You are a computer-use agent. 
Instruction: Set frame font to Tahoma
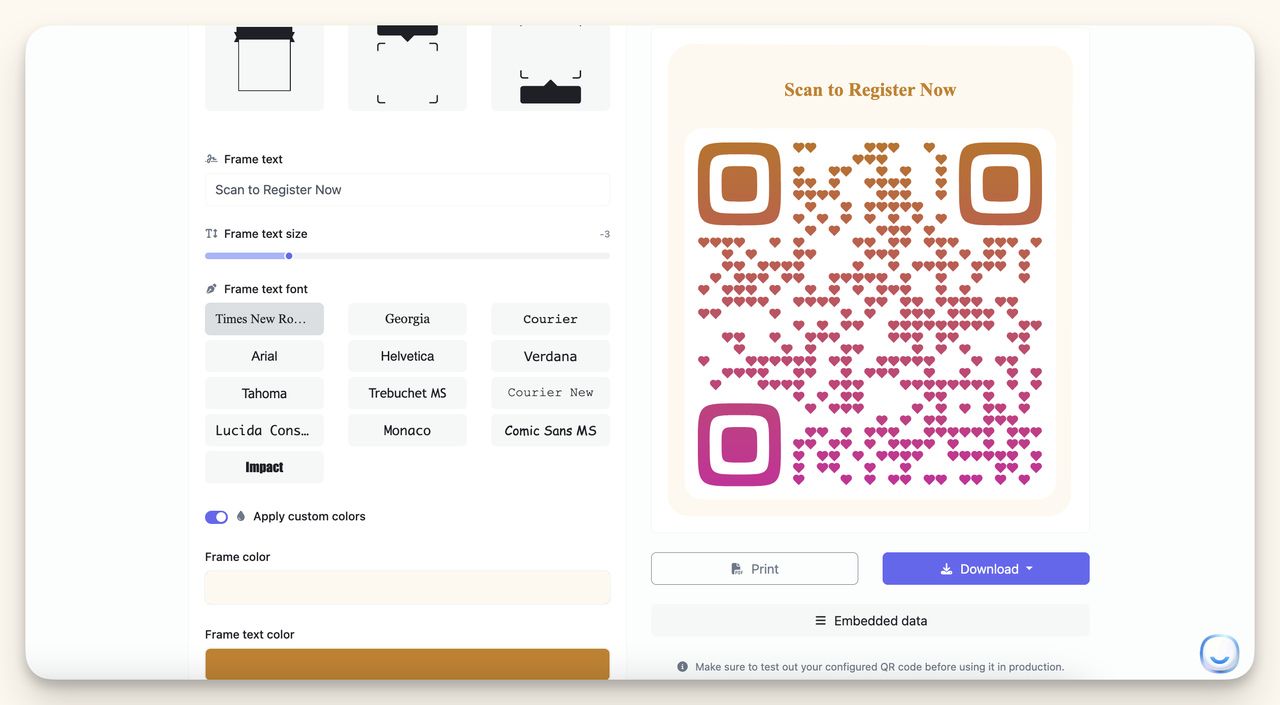pyautogui.click(x=264, y=393)
